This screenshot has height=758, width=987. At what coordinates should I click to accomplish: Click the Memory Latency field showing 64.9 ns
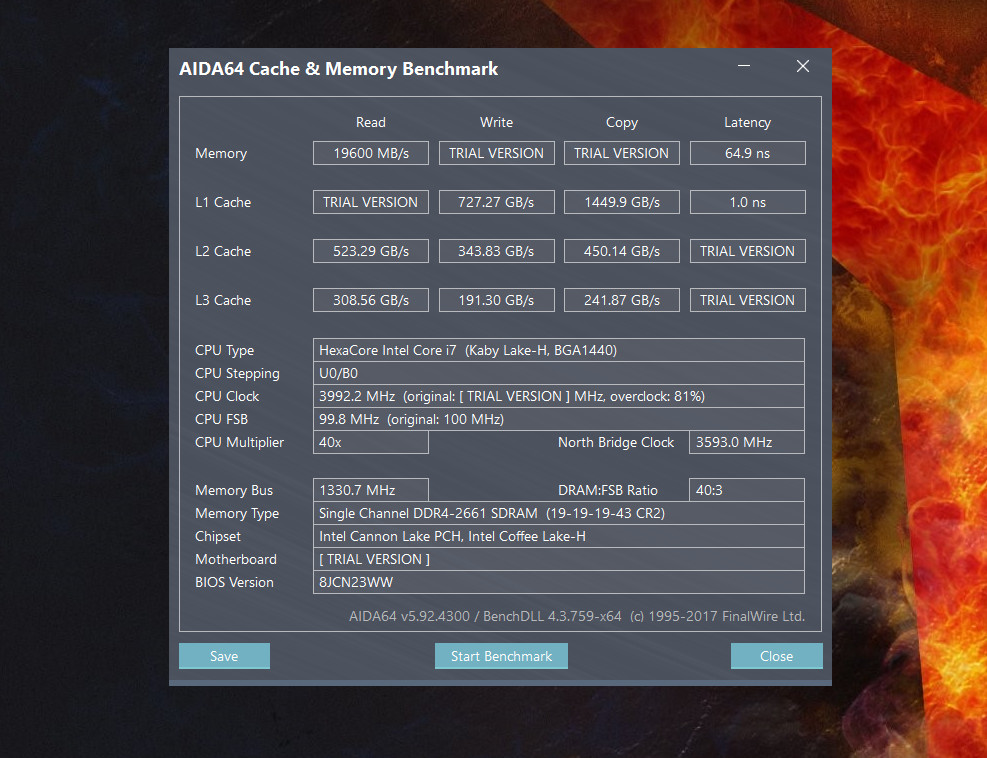pos(747,153)
